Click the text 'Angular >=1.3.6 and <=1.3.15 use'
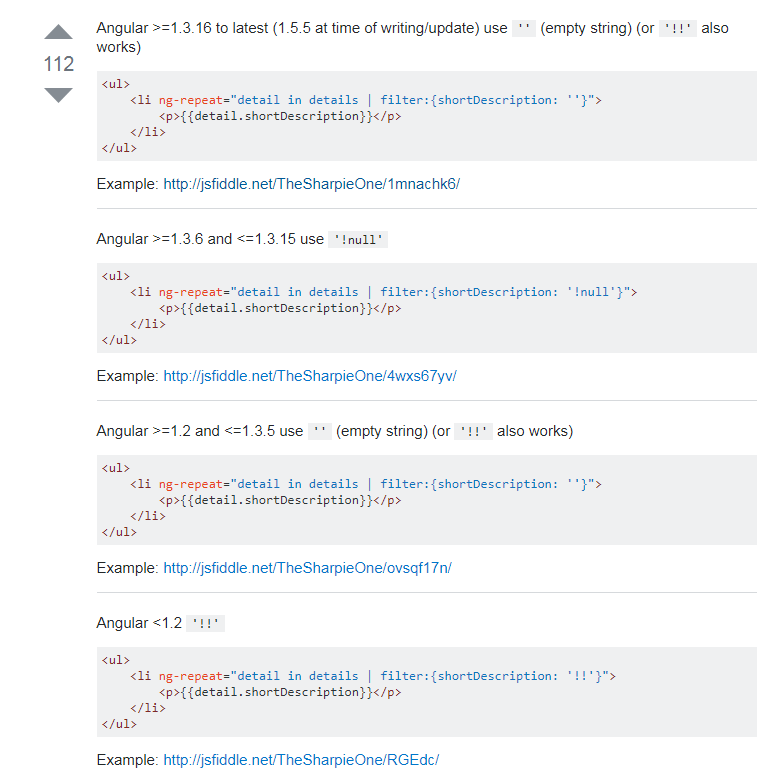The image size is (781, 782). click(210, 239)
